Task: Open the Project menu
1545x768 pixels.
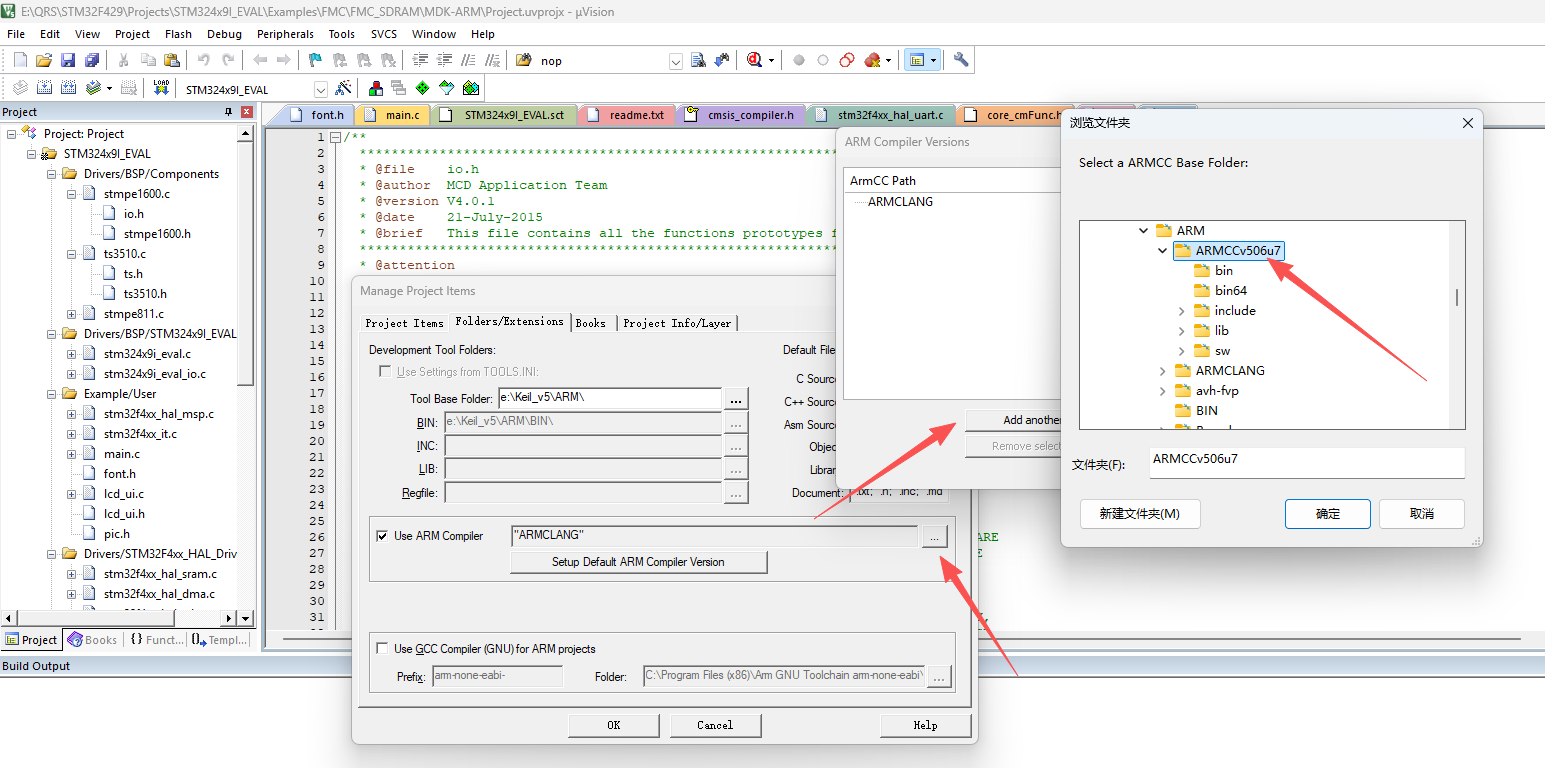Action: click(x=132, y=34)
